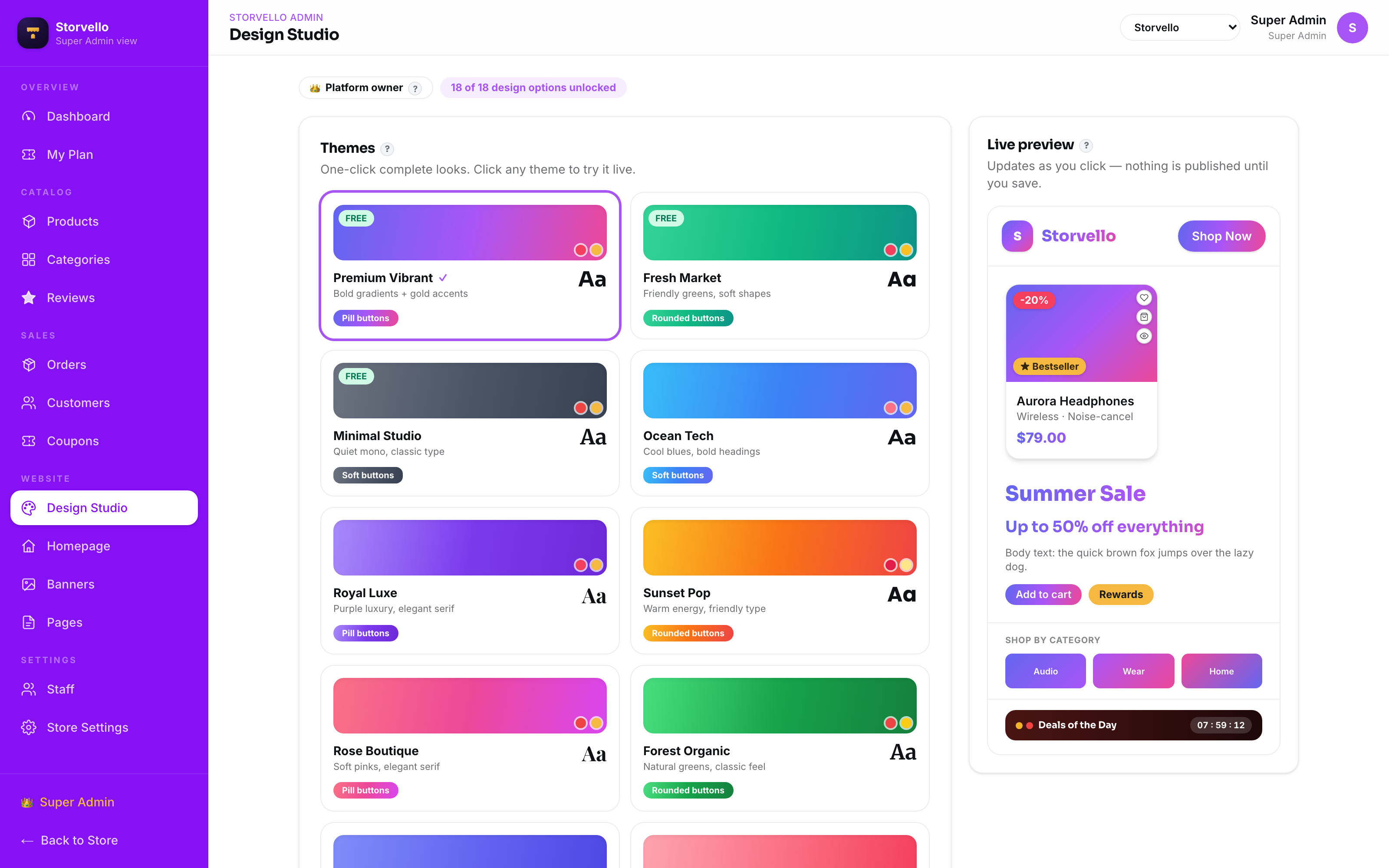Click Soft buttons tag on Minimal Studio

tap(367, 475)
